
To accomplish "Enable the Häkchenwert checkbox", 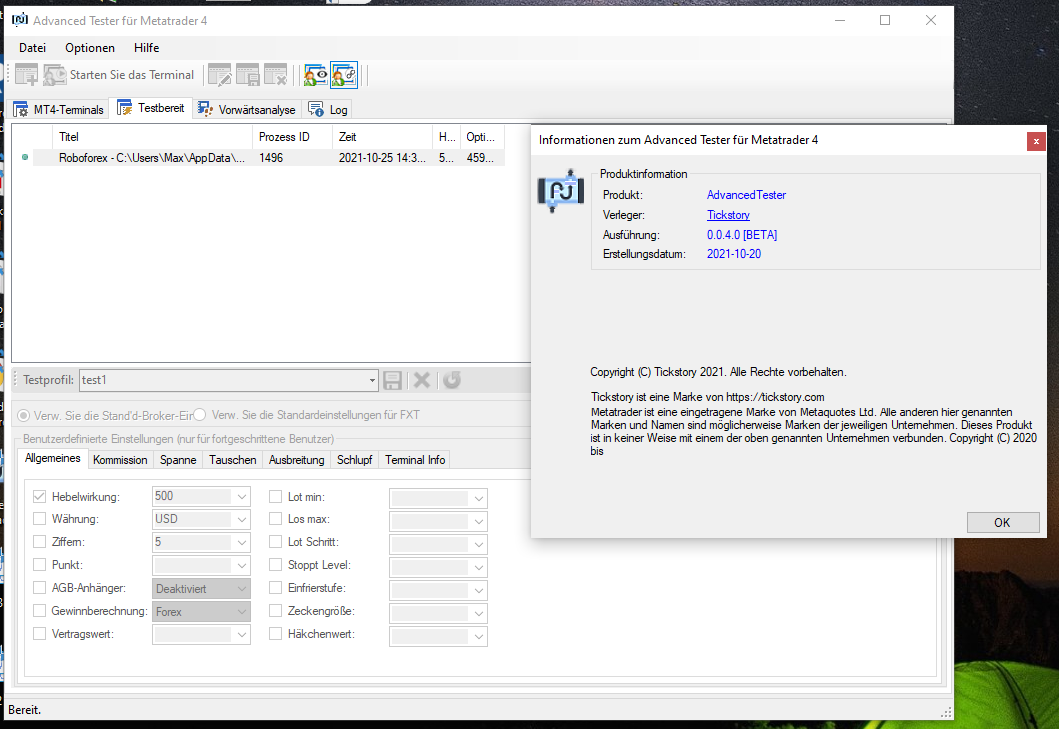I will (275, 634).
